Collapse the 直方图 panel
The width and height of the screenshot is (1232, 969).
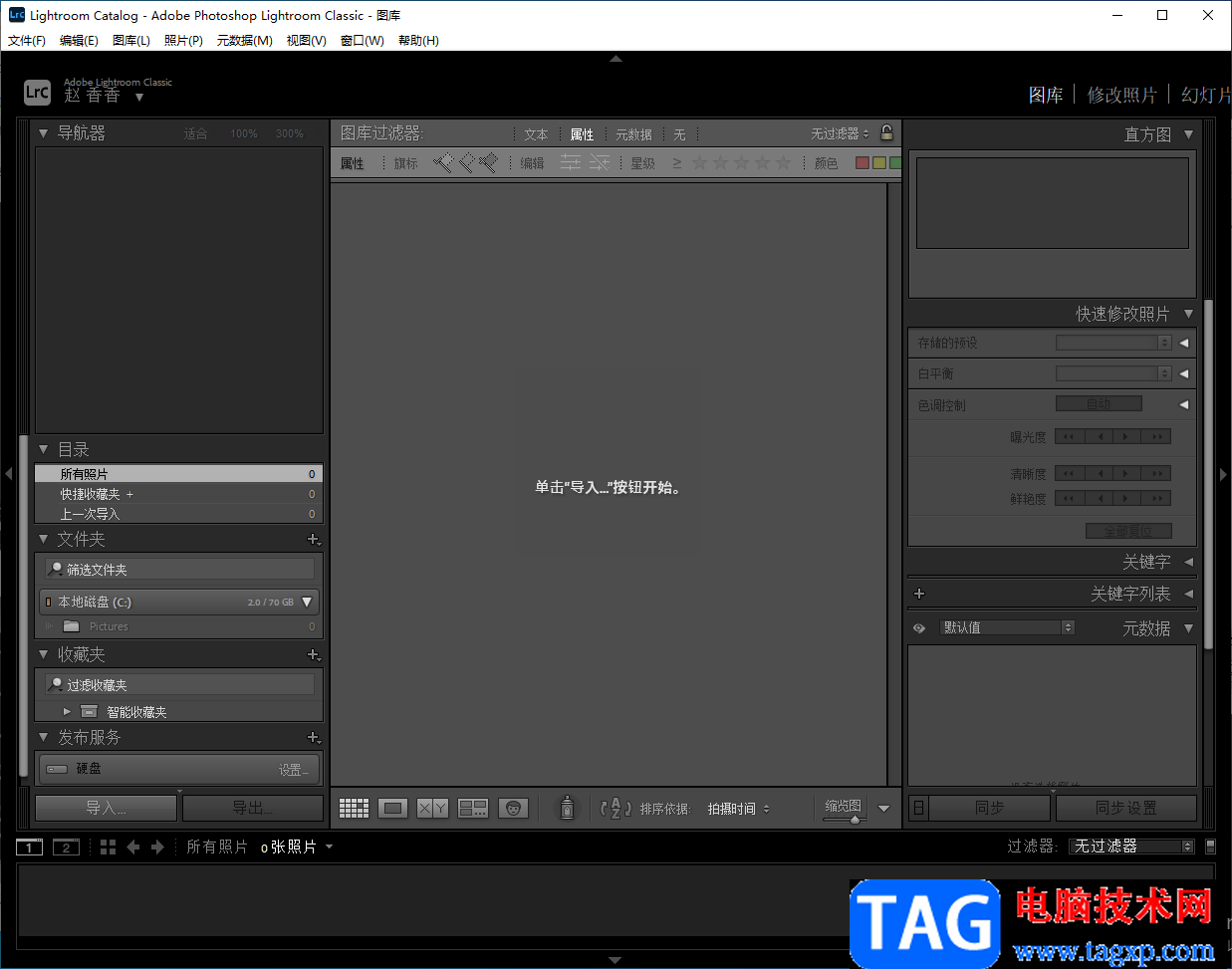coord(1188,134)
